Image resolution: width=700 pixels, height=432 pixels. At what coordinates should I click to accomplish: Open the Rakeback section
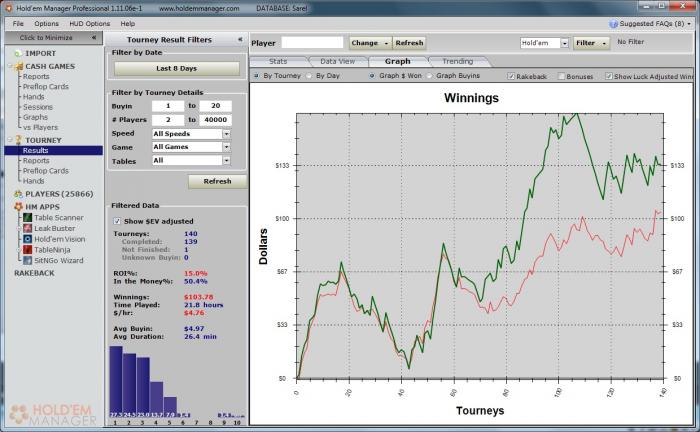34,273
